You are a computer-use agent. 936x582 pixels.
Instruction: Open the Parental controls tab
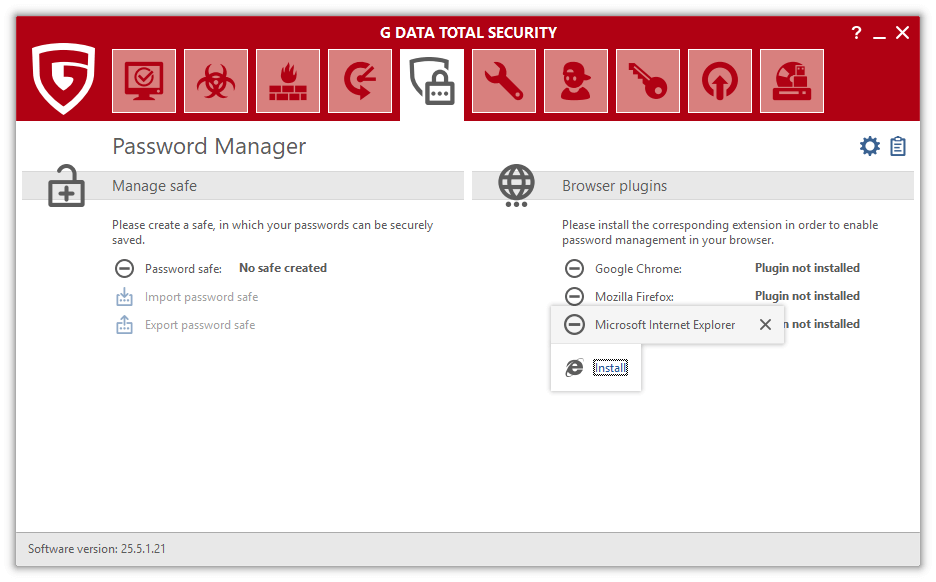pyautogui.click(x=576, y=81)
